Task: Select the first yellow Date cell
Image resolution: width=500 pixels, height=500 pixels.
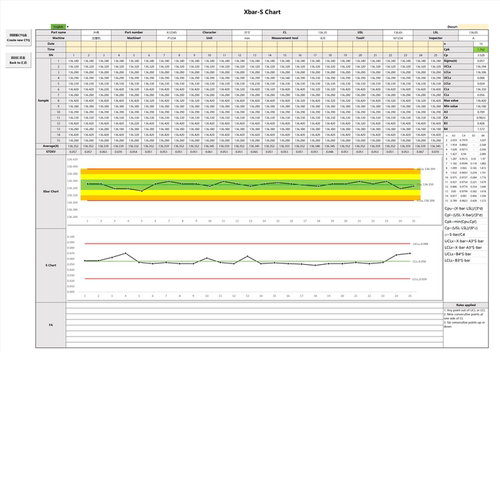Action: point(73,44)
